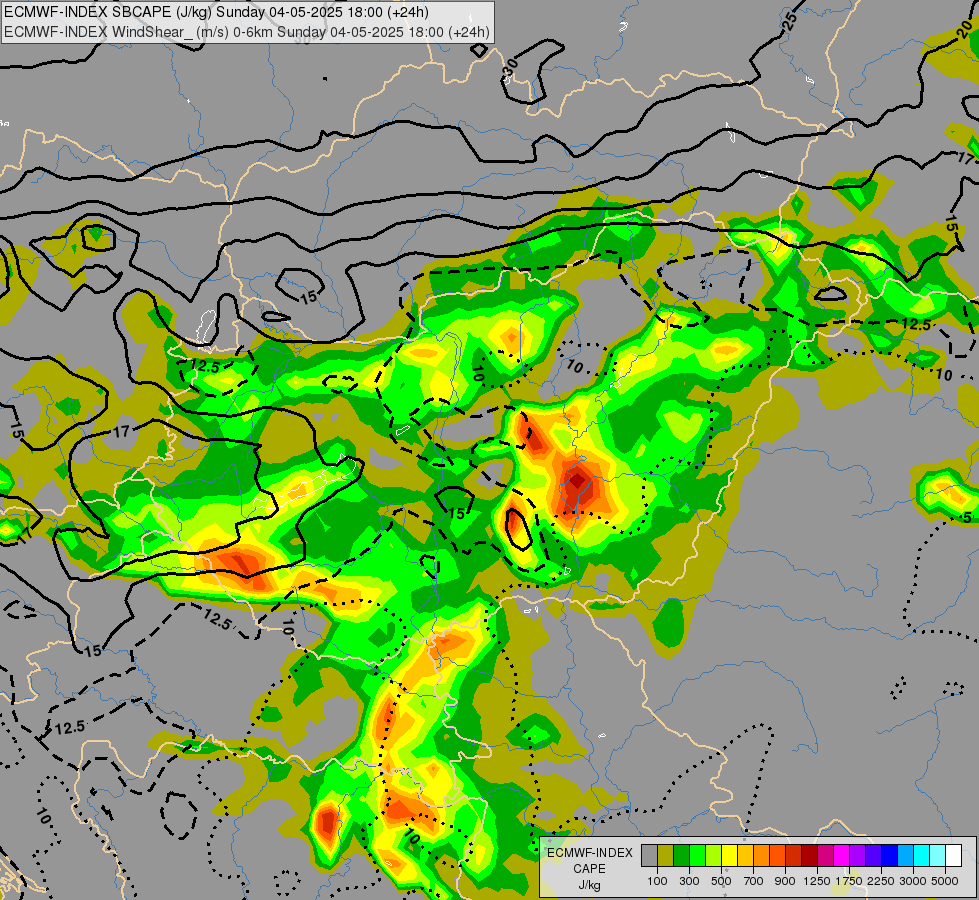Choose the bright green legend swatch
The width and height of the screenshot is (979, 900).
pos(697,856)
